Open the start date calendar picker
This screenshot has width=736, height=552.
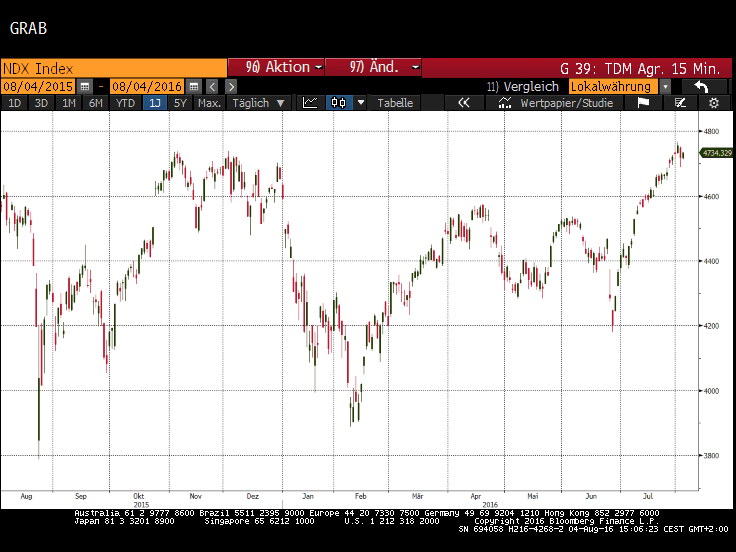coord(85,87)
